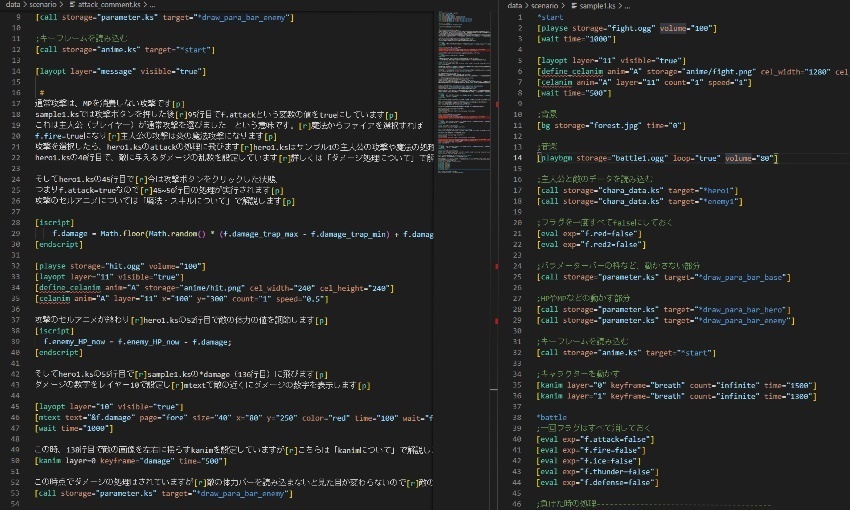The image size is (850, 510).
Task: Click '*draw_para_bar_enemy' call in right editor
Action: pos(666,320)
